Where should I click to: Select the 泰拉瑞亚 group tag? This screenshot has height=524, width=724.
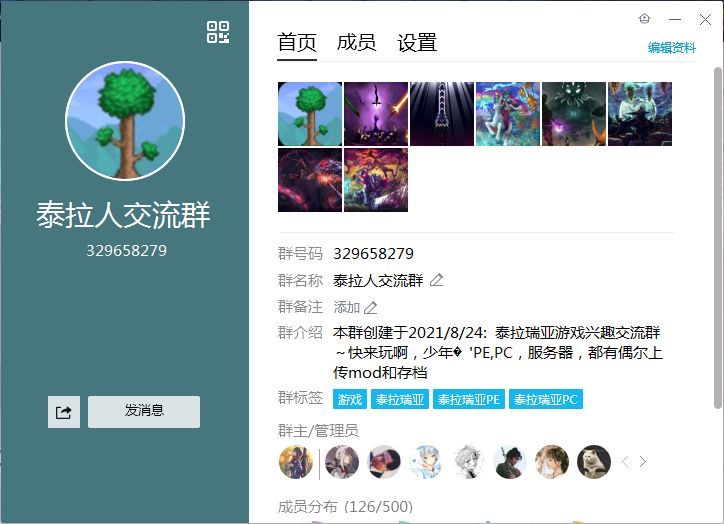pos(400,399)
